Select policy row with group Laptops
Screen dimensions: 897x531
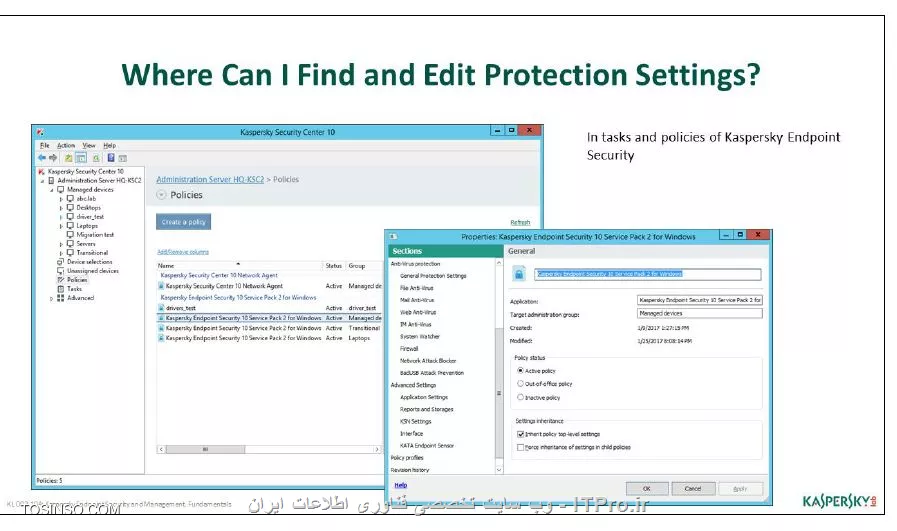point(269,338)
